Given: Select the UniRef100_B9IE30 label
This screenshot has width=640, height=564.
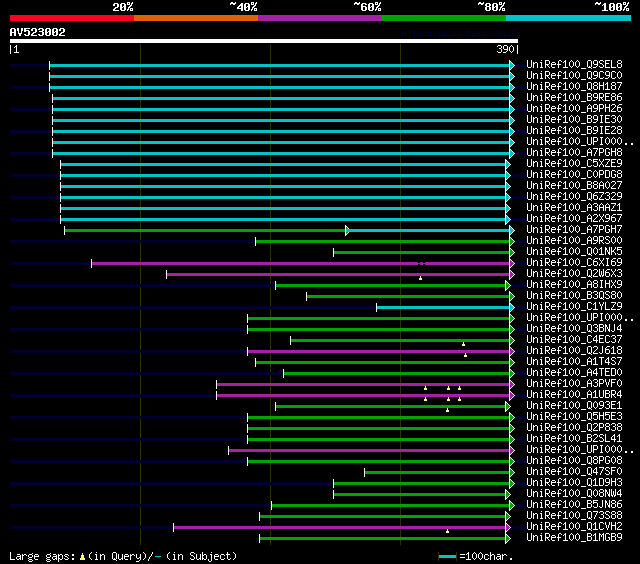Looking at the screenshot, I should tap(574, 120).
